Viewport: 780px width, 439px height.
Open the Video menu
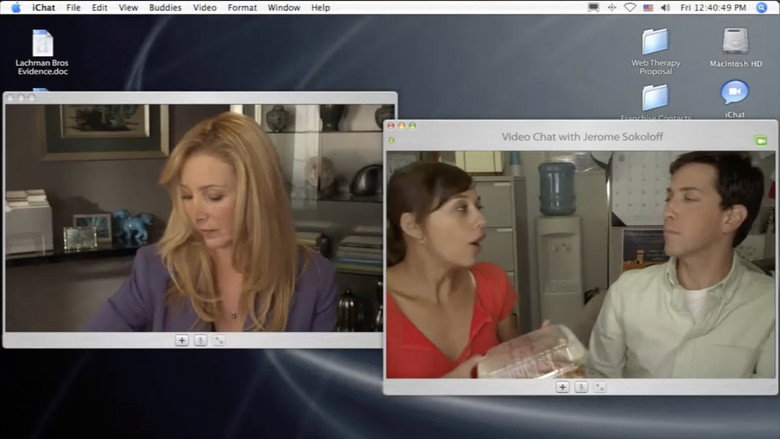(204, 7)
